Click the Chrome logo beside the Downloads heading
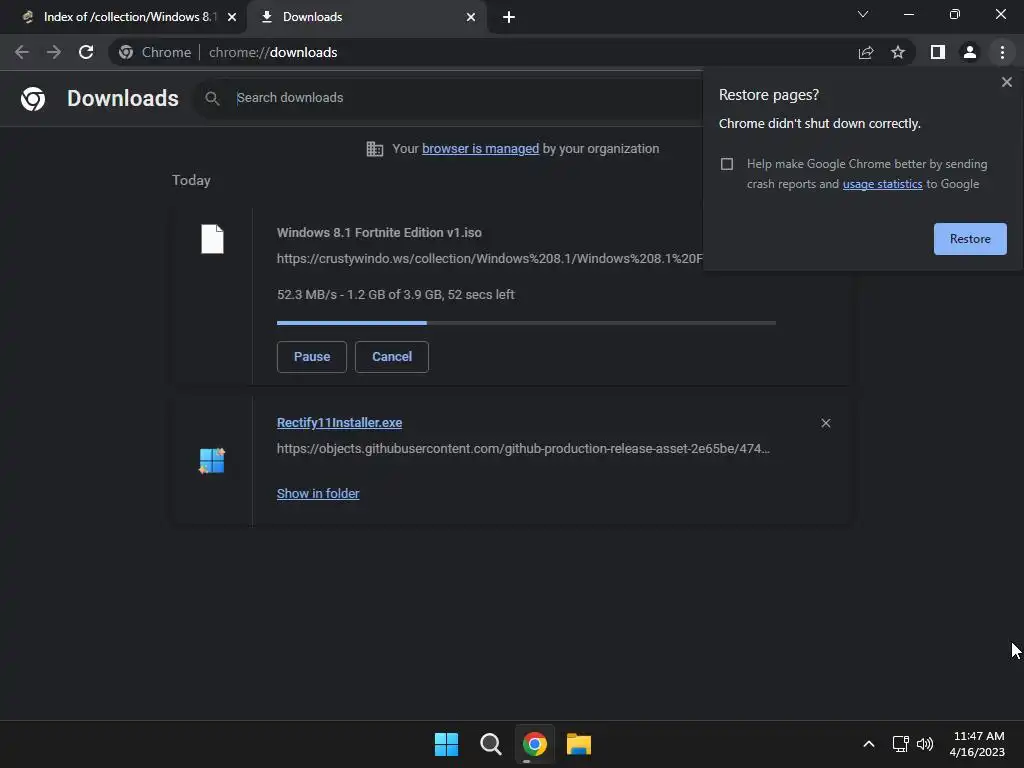This screenshot has width=1024, height=768. pyautogui.click(x=33, y=99)
